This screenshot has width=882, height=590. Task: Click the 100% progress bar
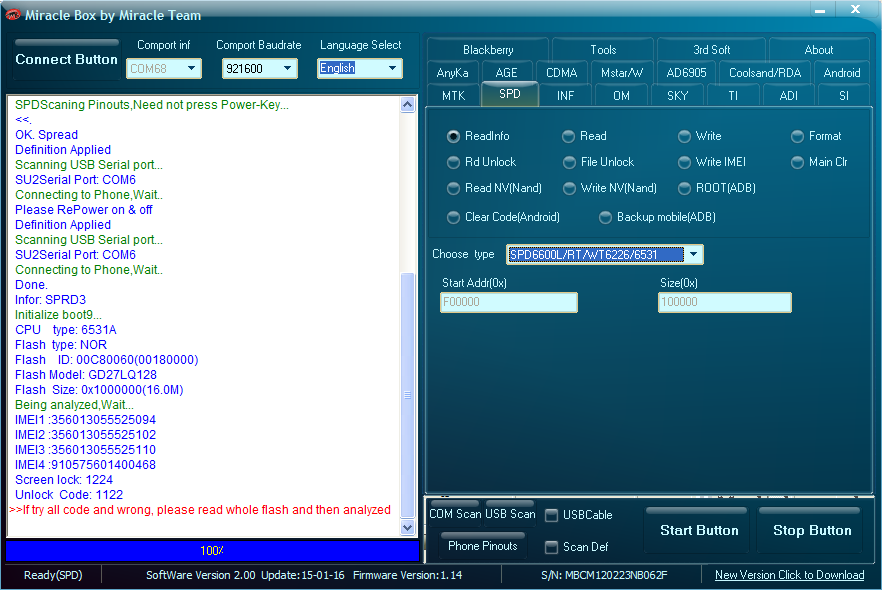[x=212, y=551]
